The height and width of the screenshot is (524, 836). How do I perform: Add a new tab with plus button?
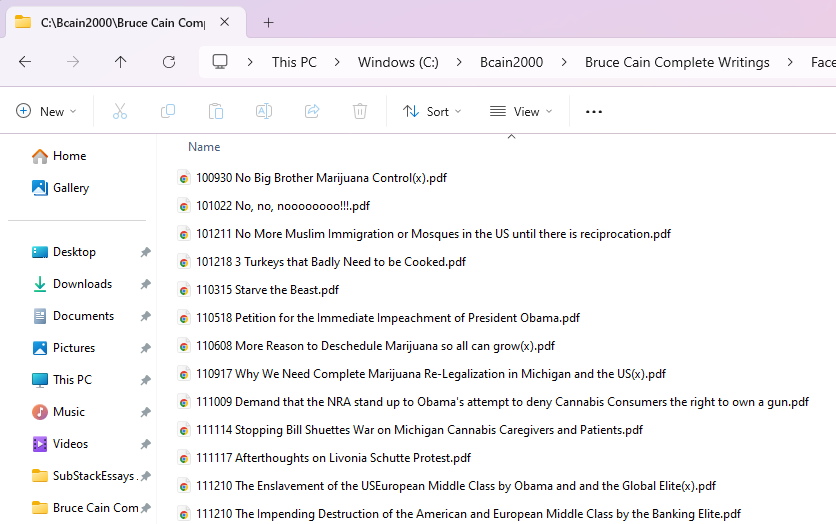tap(269, 22)
